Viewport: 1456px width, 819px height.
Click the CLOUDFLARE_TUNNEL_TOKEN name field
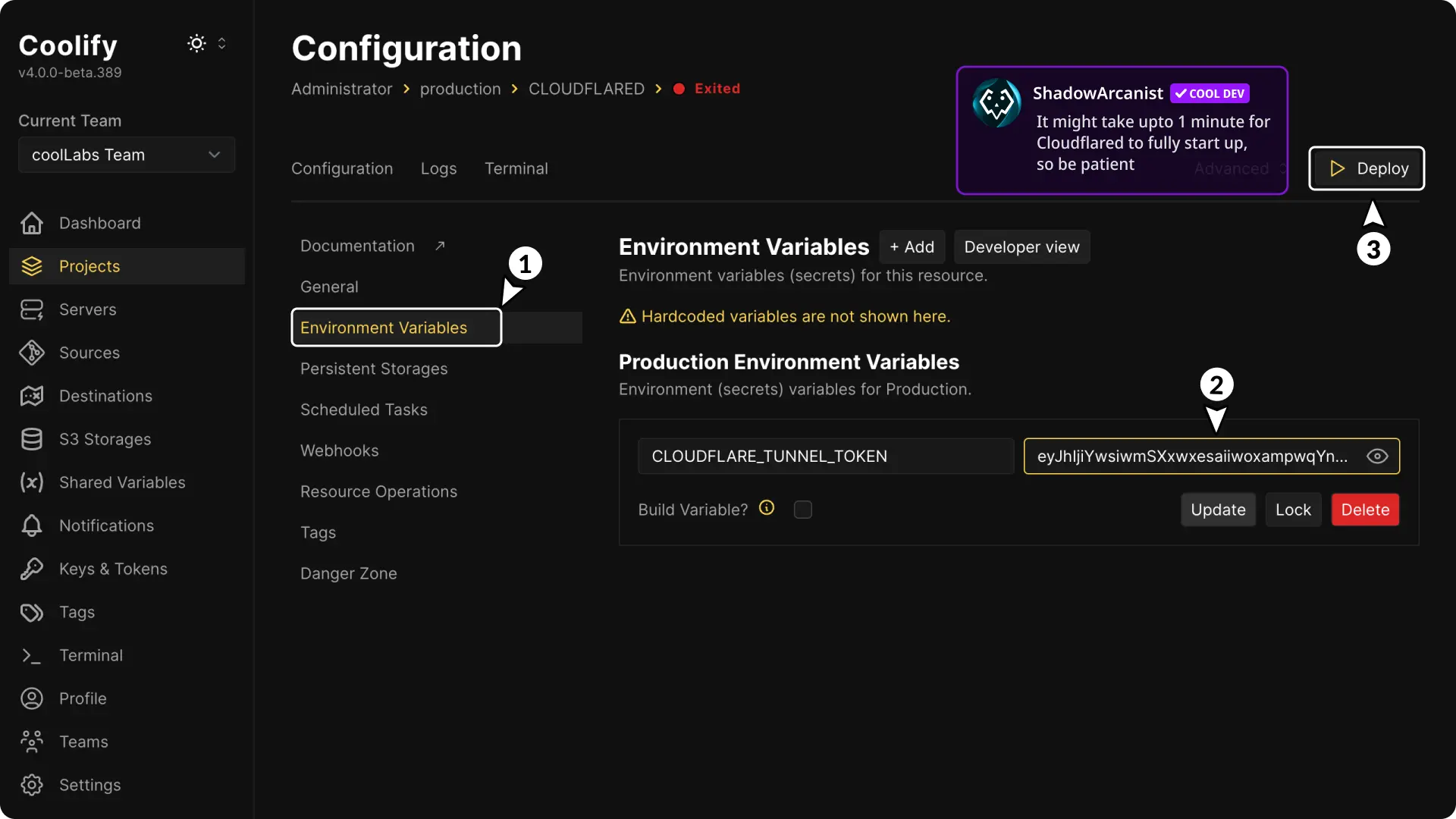825,456
